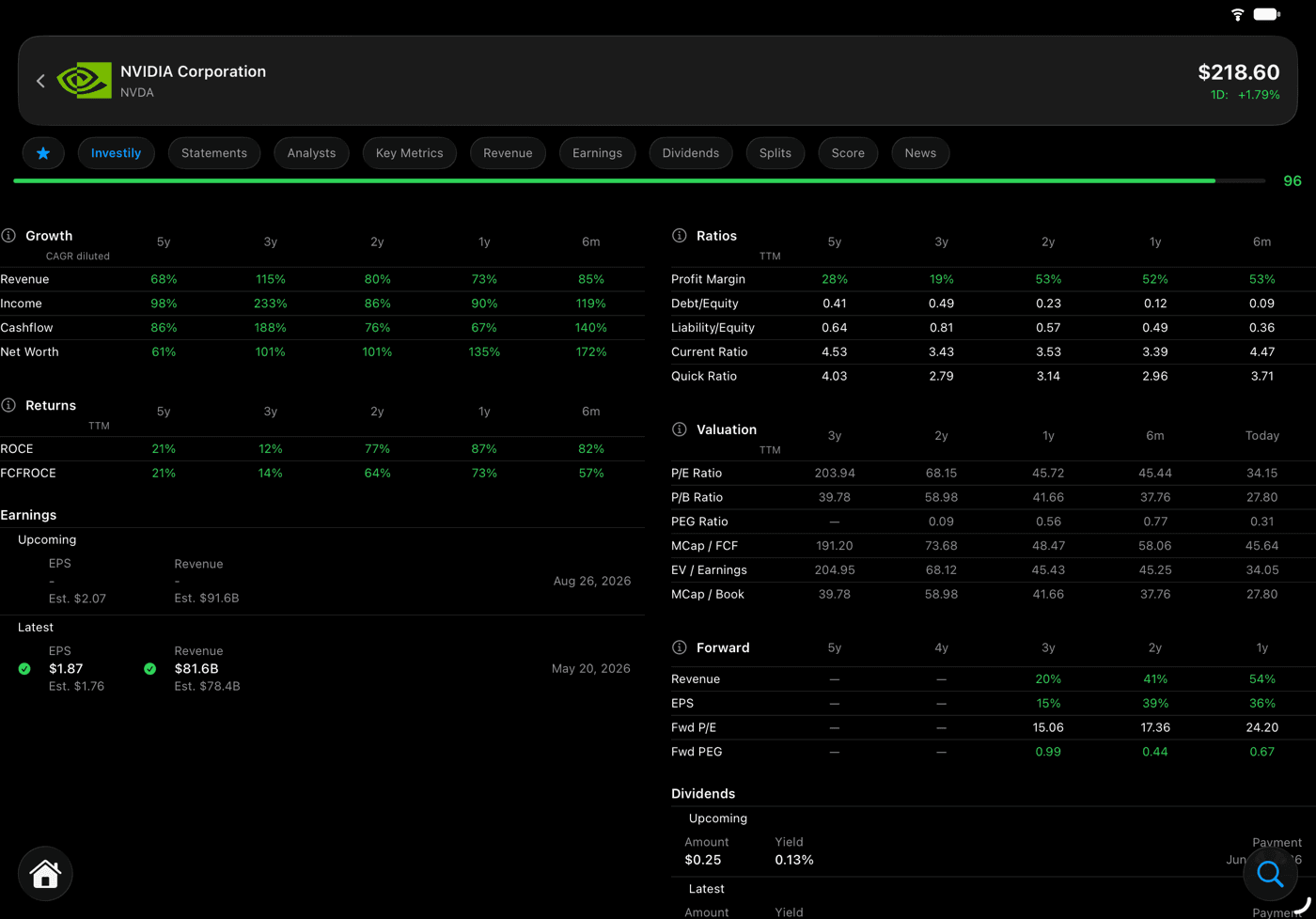Viewport: 1316px width, 919px height.
Task: Click P/B Ratio Today value 27.80
Action: [x=1262, y=498]
